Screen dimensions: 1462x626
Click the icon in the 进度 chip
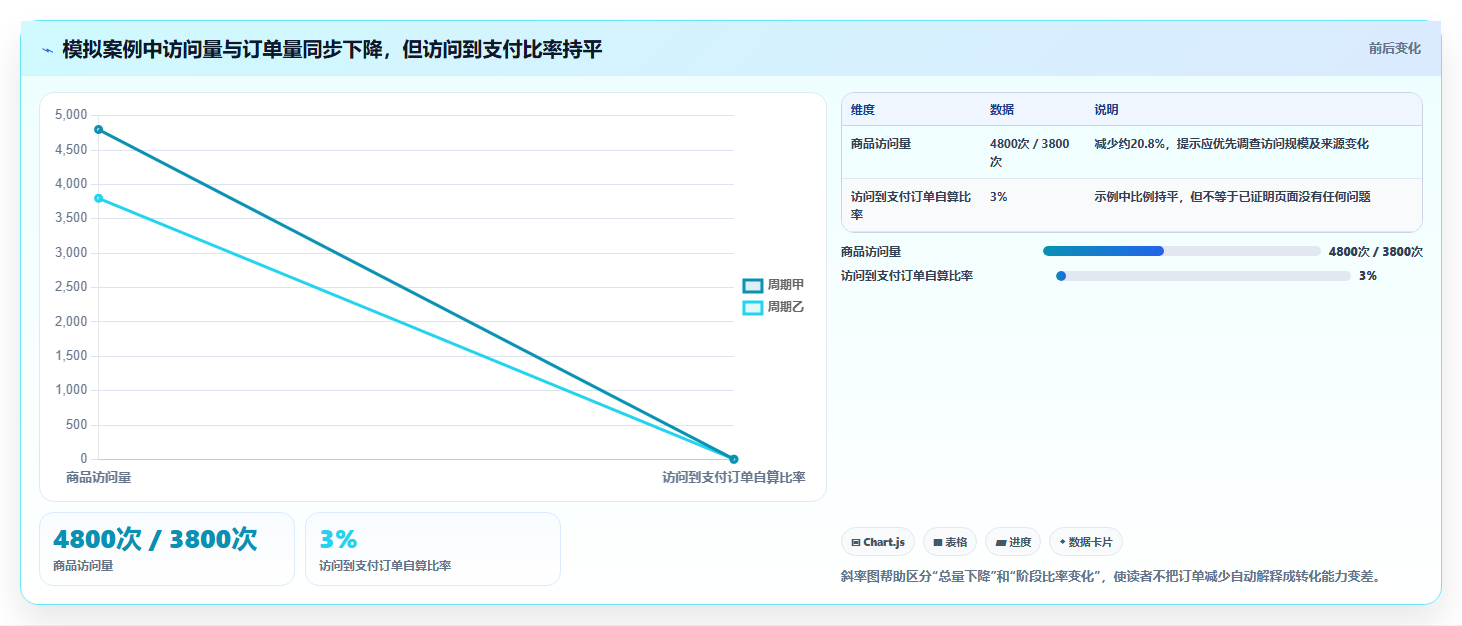[1000, 542]
